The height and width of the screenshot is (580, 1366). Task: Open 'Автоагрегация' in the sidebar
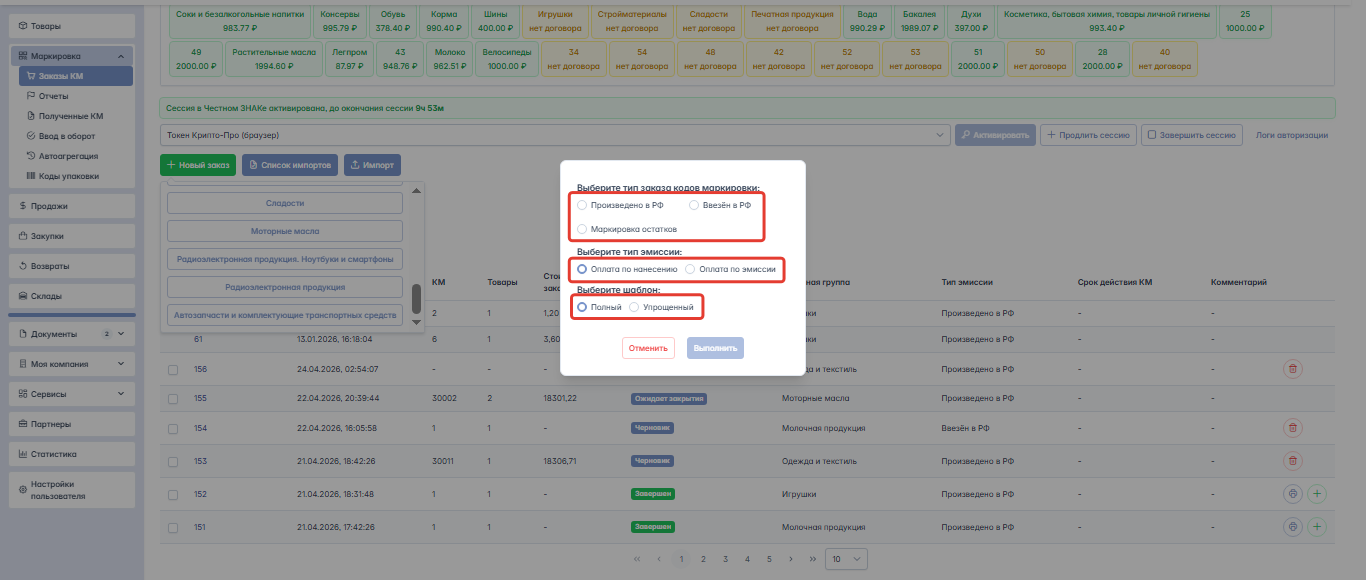(75, 156)
